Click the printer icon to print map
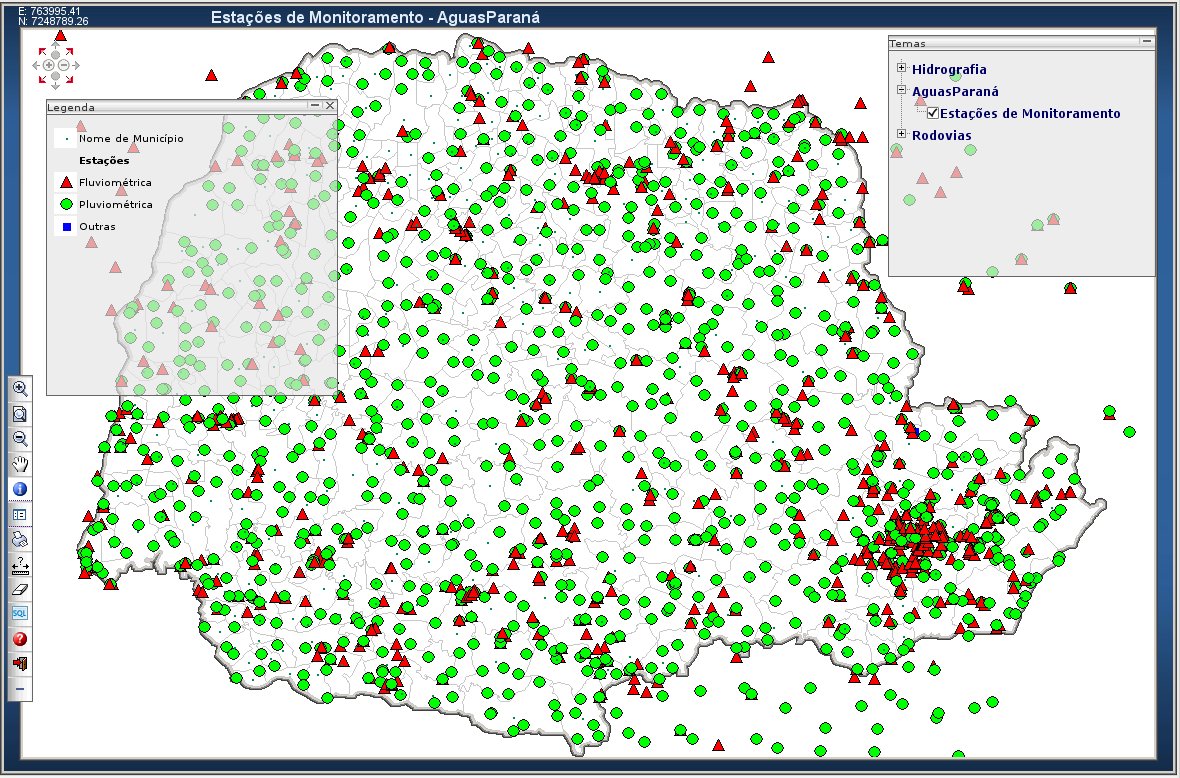The height and width of the screenshot is (778, 1180). 20,539
